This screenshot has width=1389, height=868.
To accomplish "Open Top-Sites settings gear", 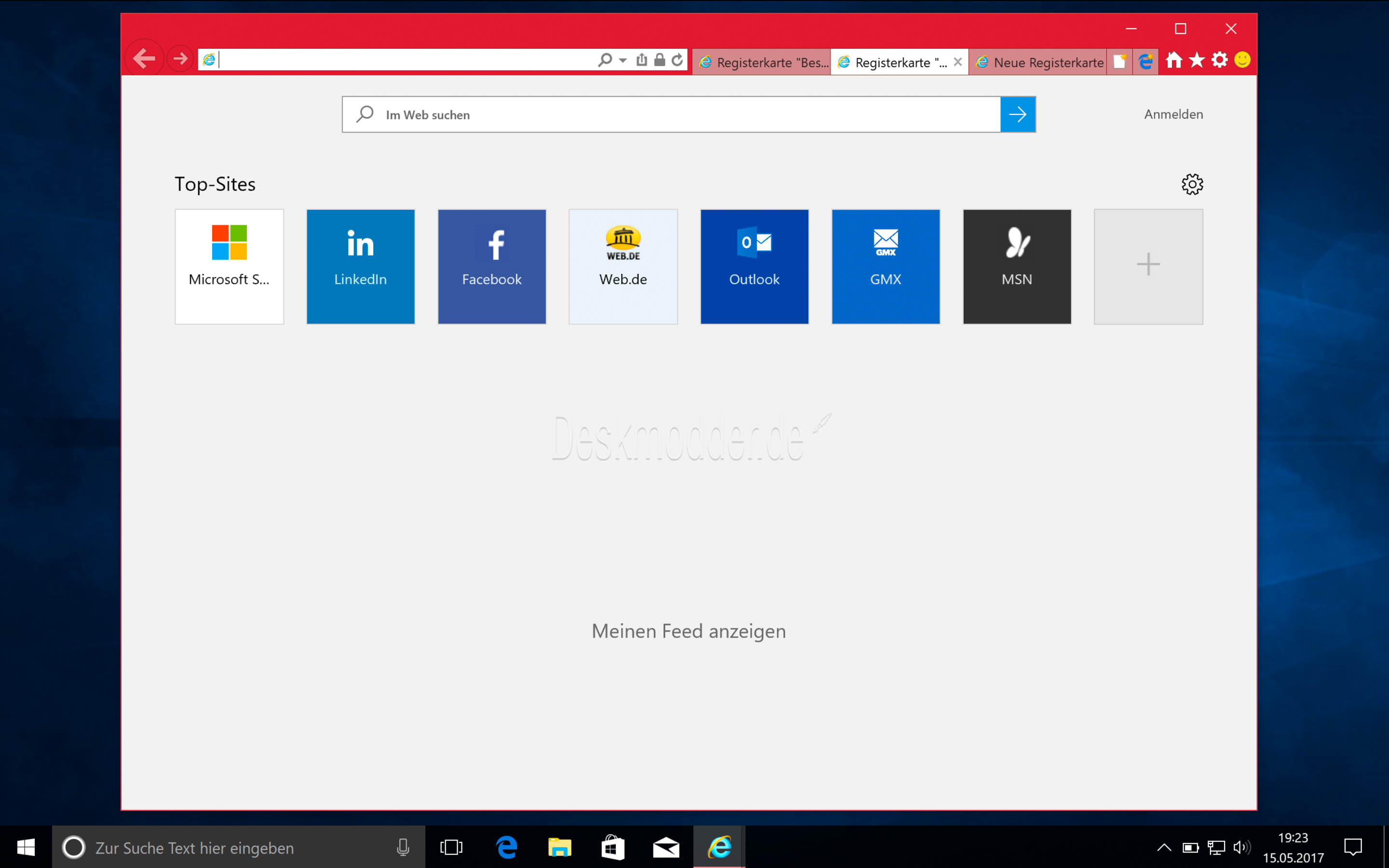I will click(x=1192, y=184).
